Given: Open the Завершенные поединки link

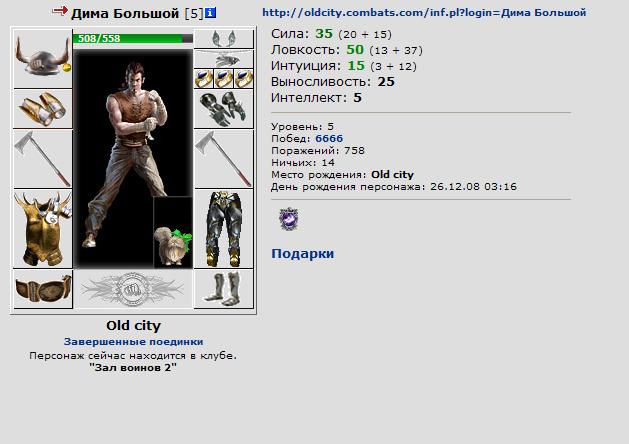Looking at the screenshot, I should click(134, 342).
